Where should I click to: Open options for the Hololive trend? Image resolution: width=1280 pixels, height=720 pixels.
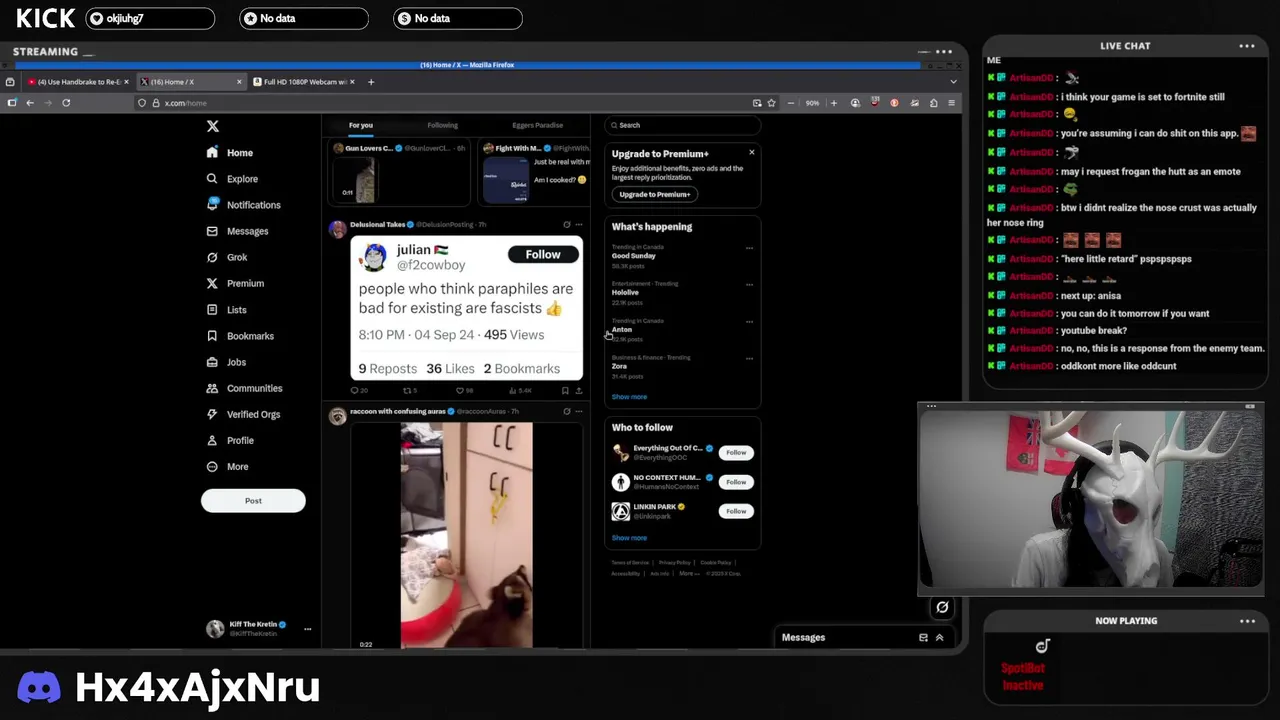[x=749, y=284]
